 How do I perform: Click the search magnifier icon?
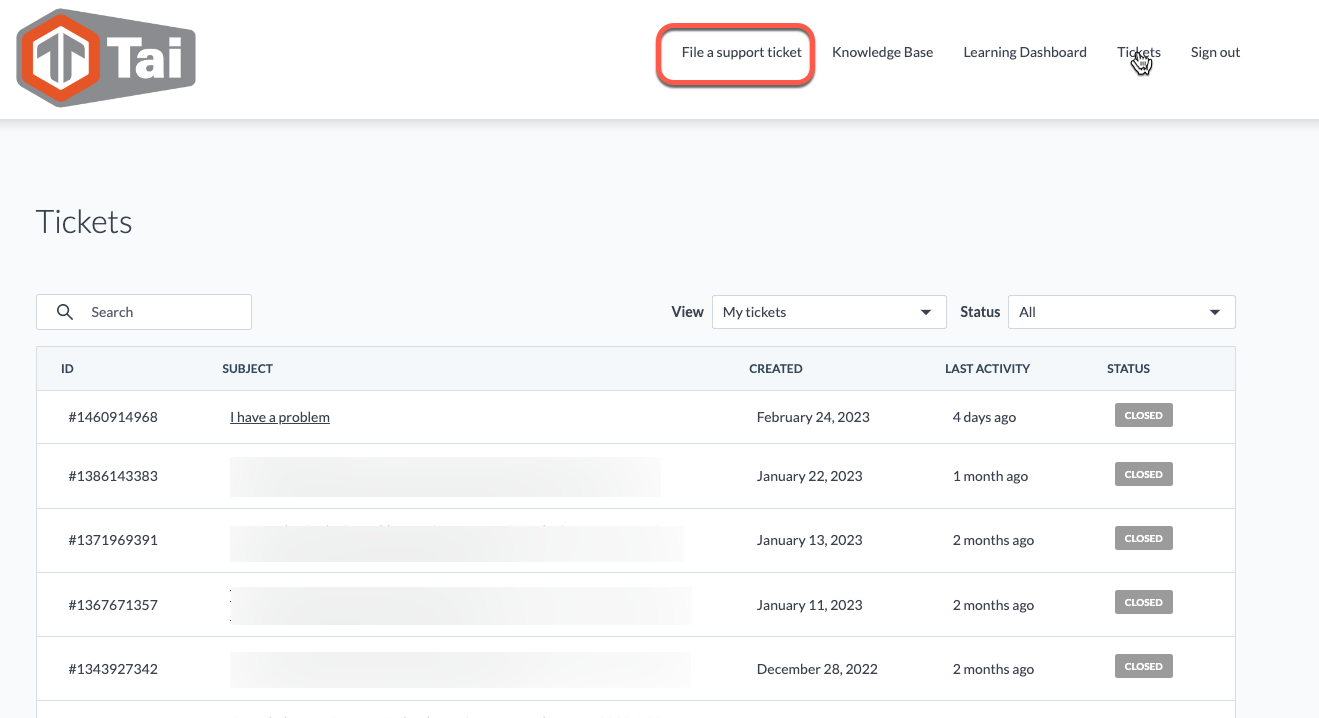tap(65, 312)
